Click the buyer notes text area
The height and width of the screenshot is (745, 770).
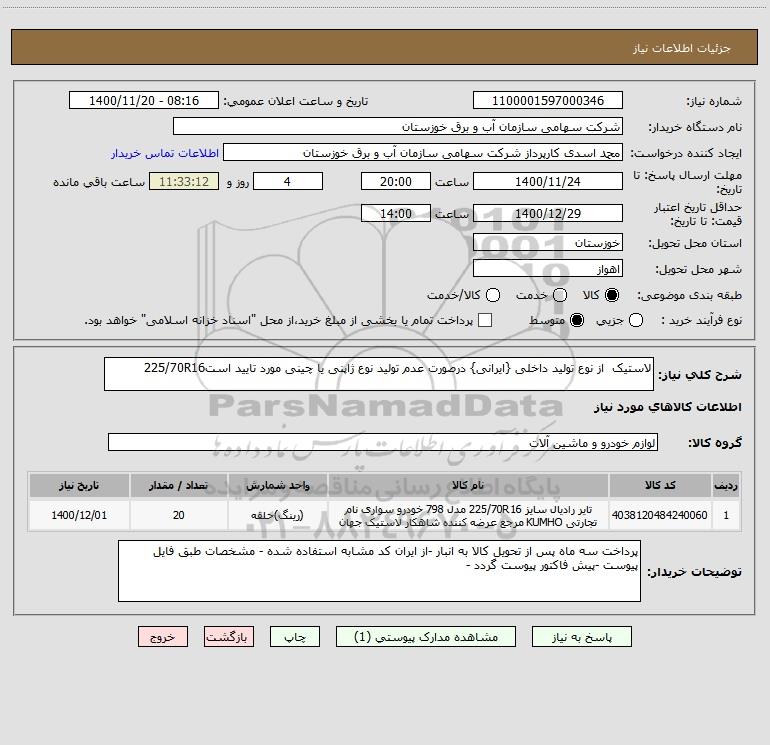click(x=379, y=571)
